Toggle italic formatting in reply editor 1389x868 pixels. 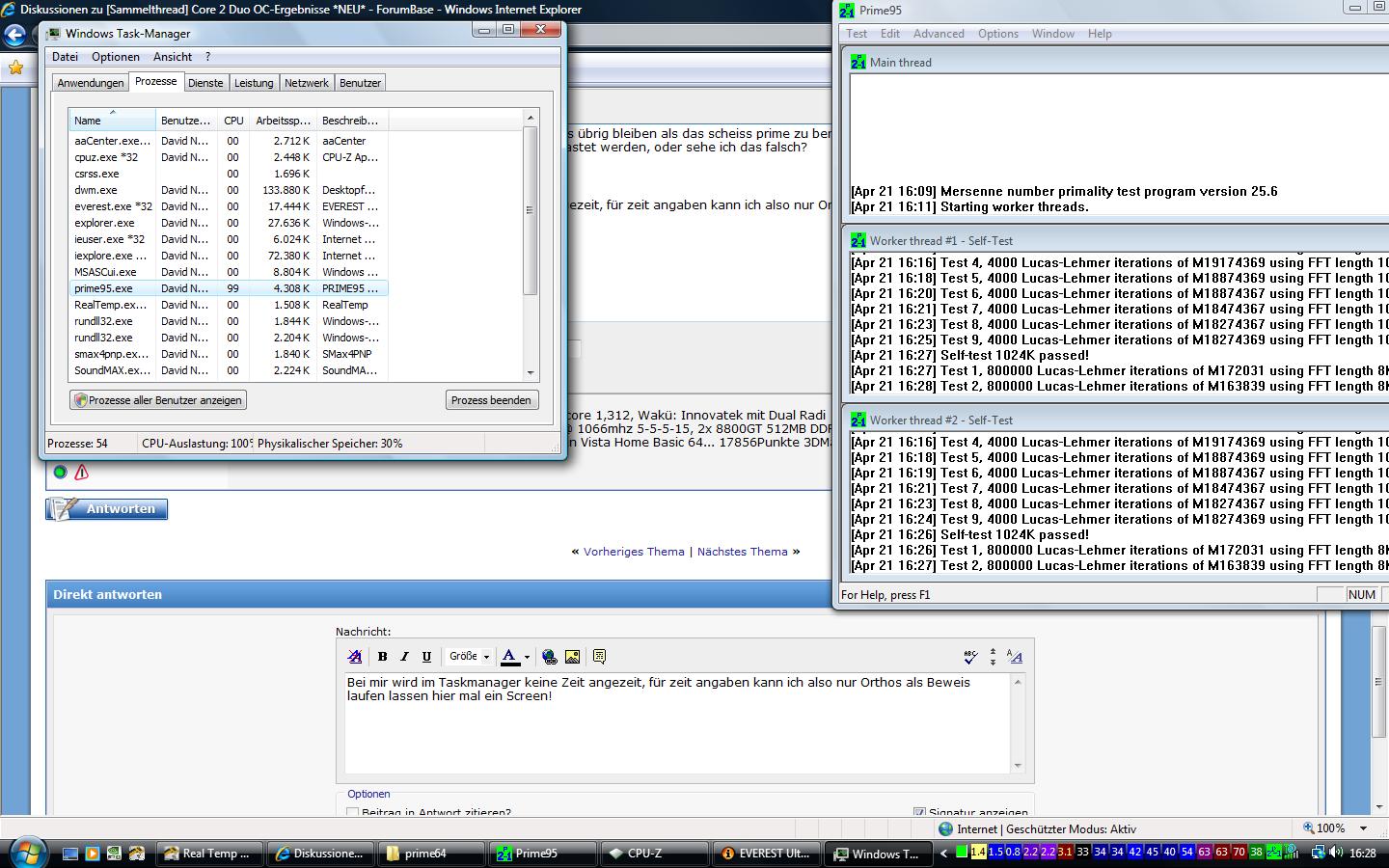(x=404, y=657)
